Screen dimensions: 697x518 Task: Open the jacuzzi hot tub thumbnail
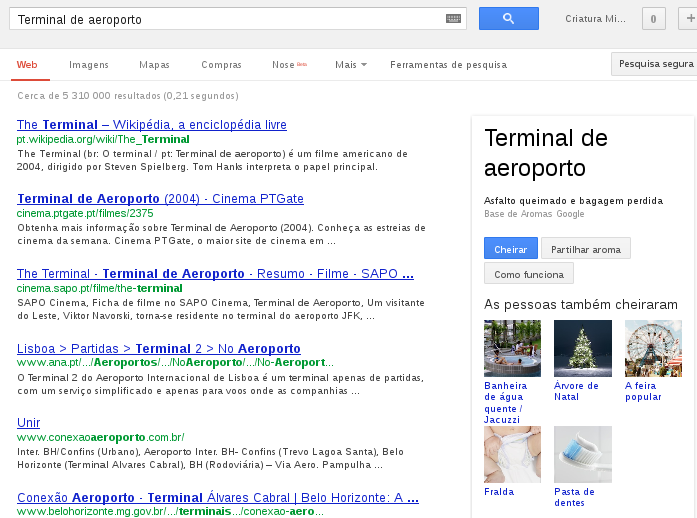[x=513, y=348]
